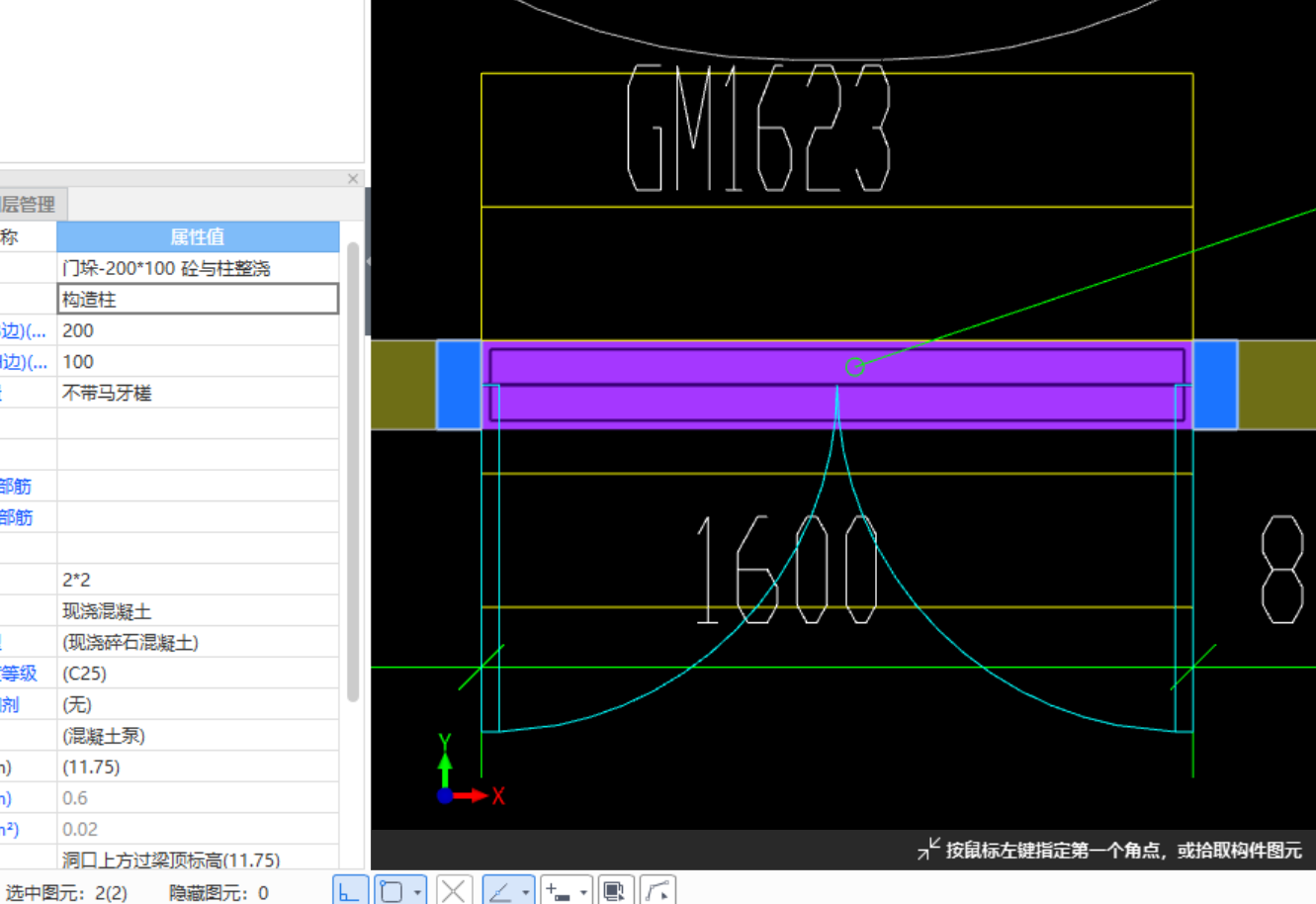
Task: Click the 隐藏图元: 0 status text
Action: [219, 892]
